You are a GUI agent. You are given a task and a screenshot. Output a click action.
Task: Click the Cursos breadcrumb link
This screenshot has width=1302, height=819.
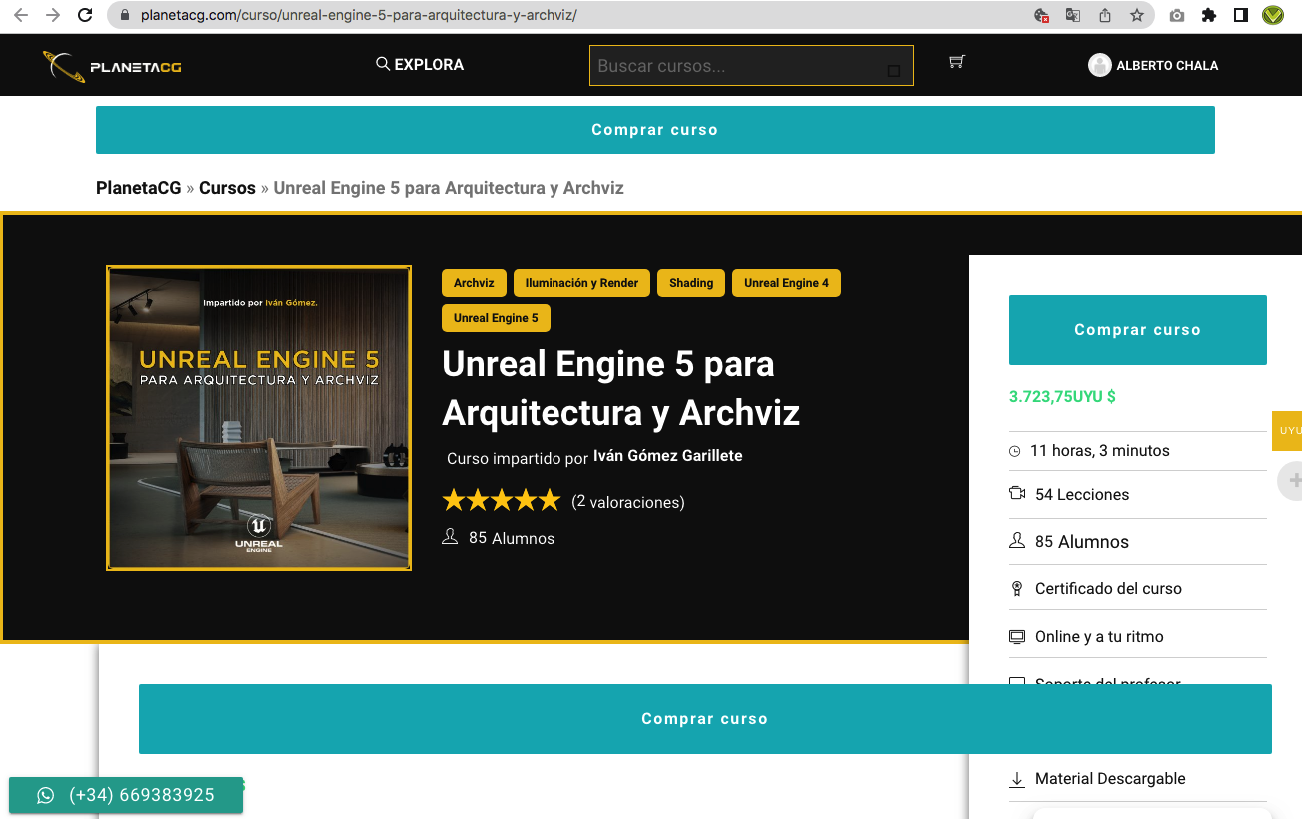click(x=227, y=188)
